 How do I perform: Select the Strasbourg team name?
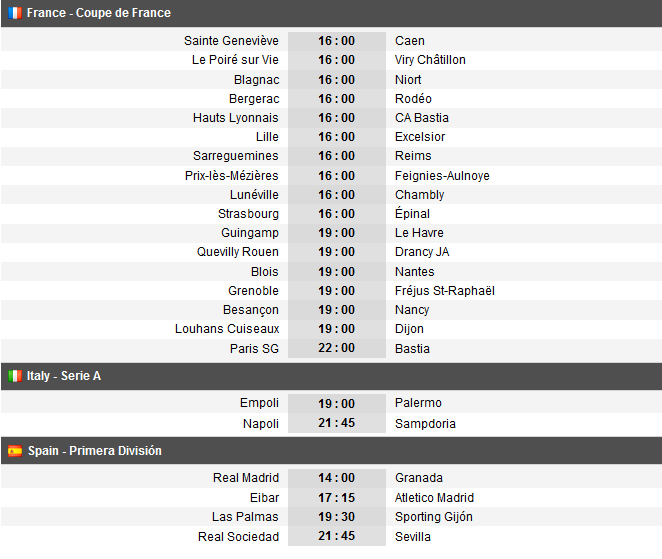pos(248,214)
